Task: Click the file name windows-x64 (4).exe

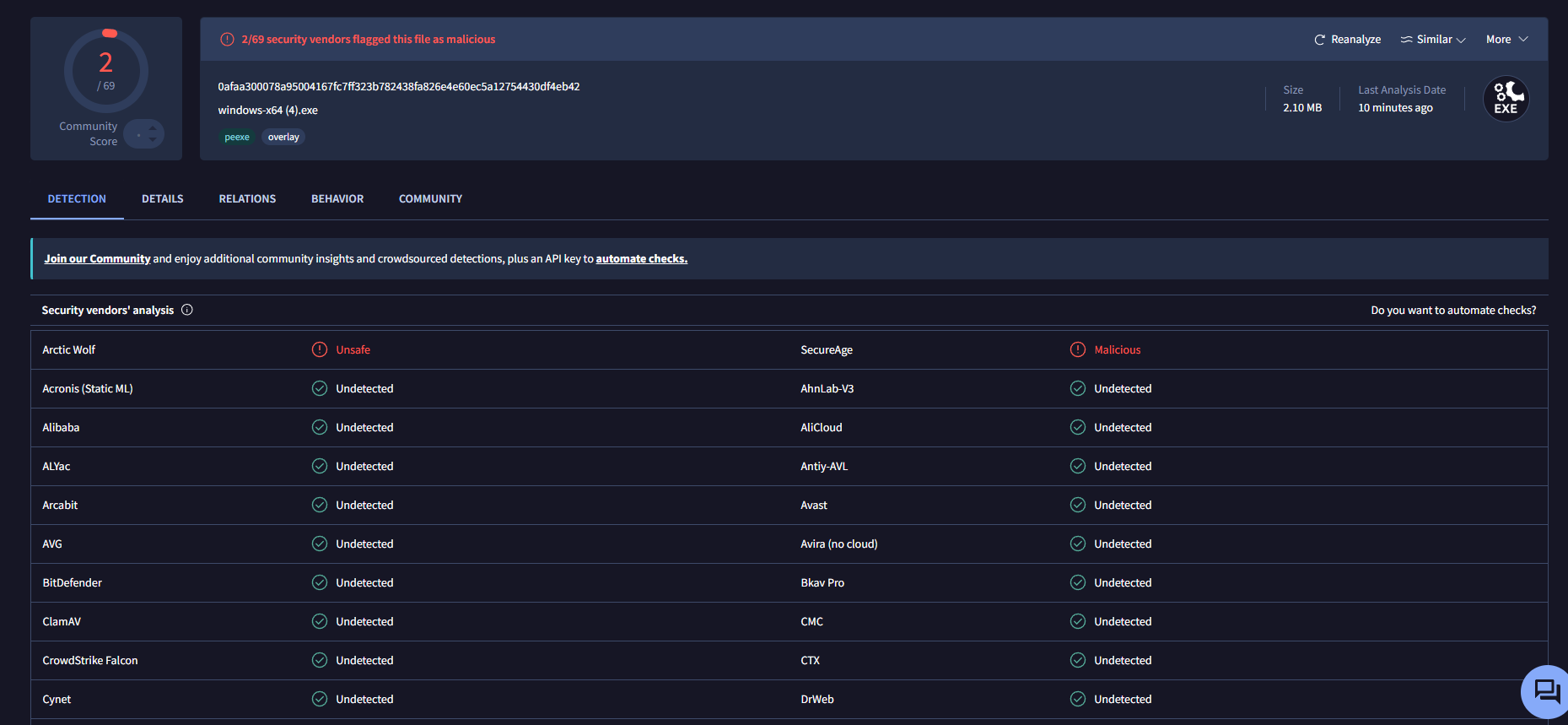Action: [x=267, y=111]
